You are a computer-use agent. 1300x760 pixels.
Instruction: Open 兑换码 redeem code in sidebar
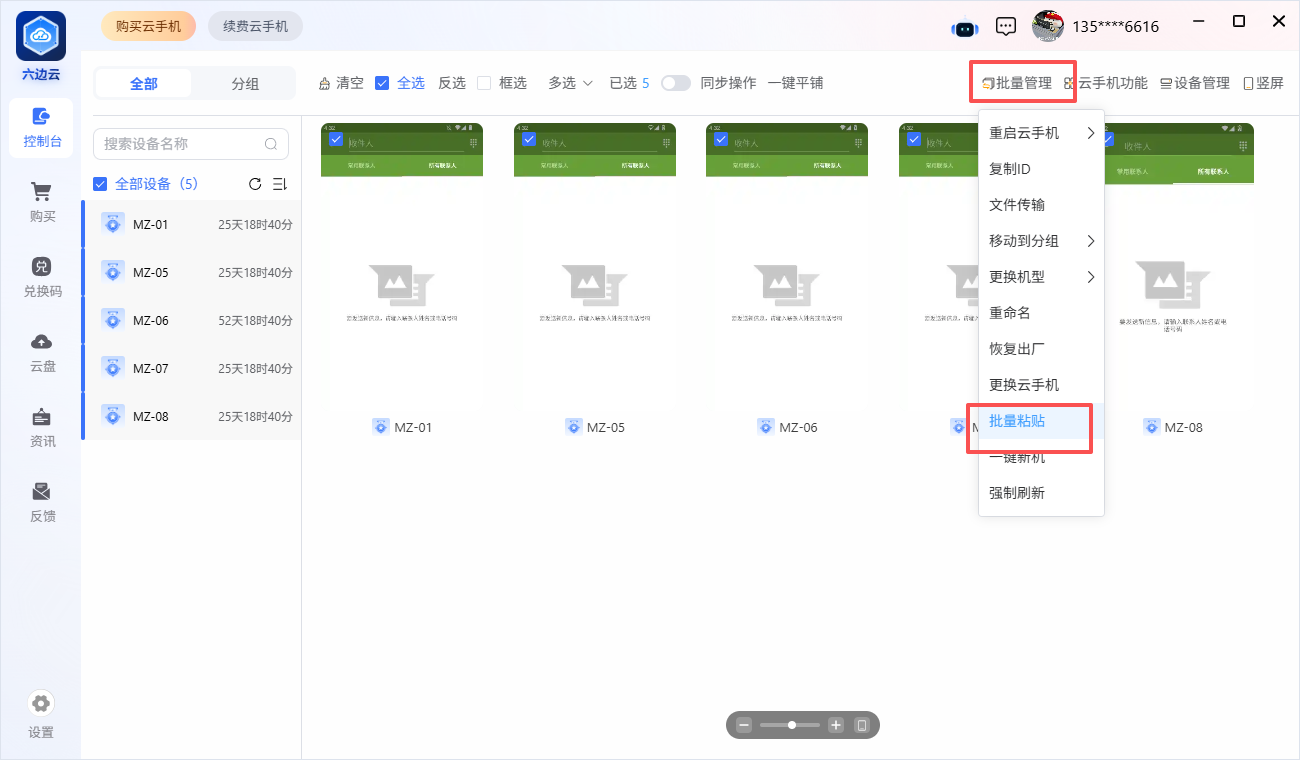click(x=42, y=277)
